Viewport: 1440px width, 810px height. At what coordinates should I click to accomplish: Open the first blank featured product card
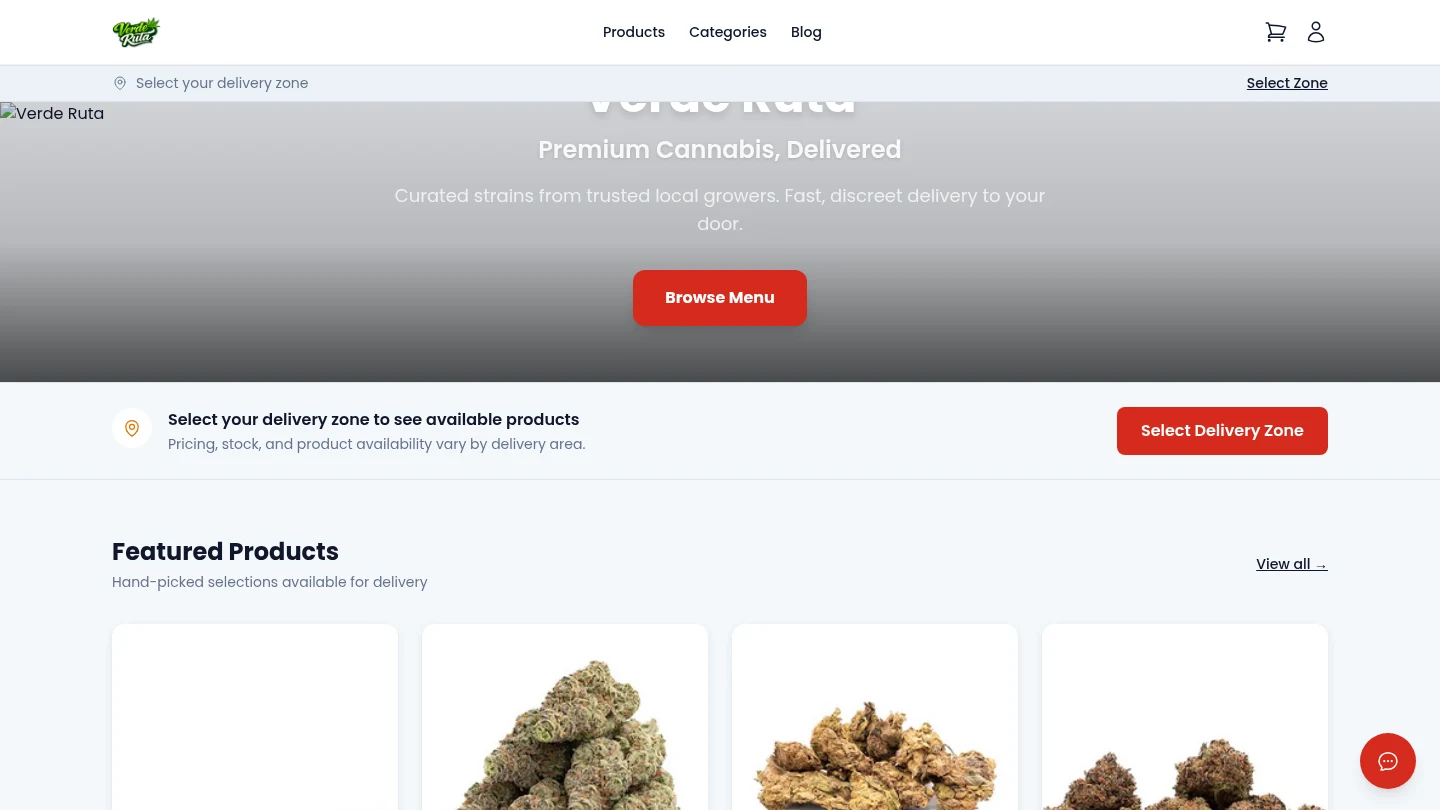255,717
